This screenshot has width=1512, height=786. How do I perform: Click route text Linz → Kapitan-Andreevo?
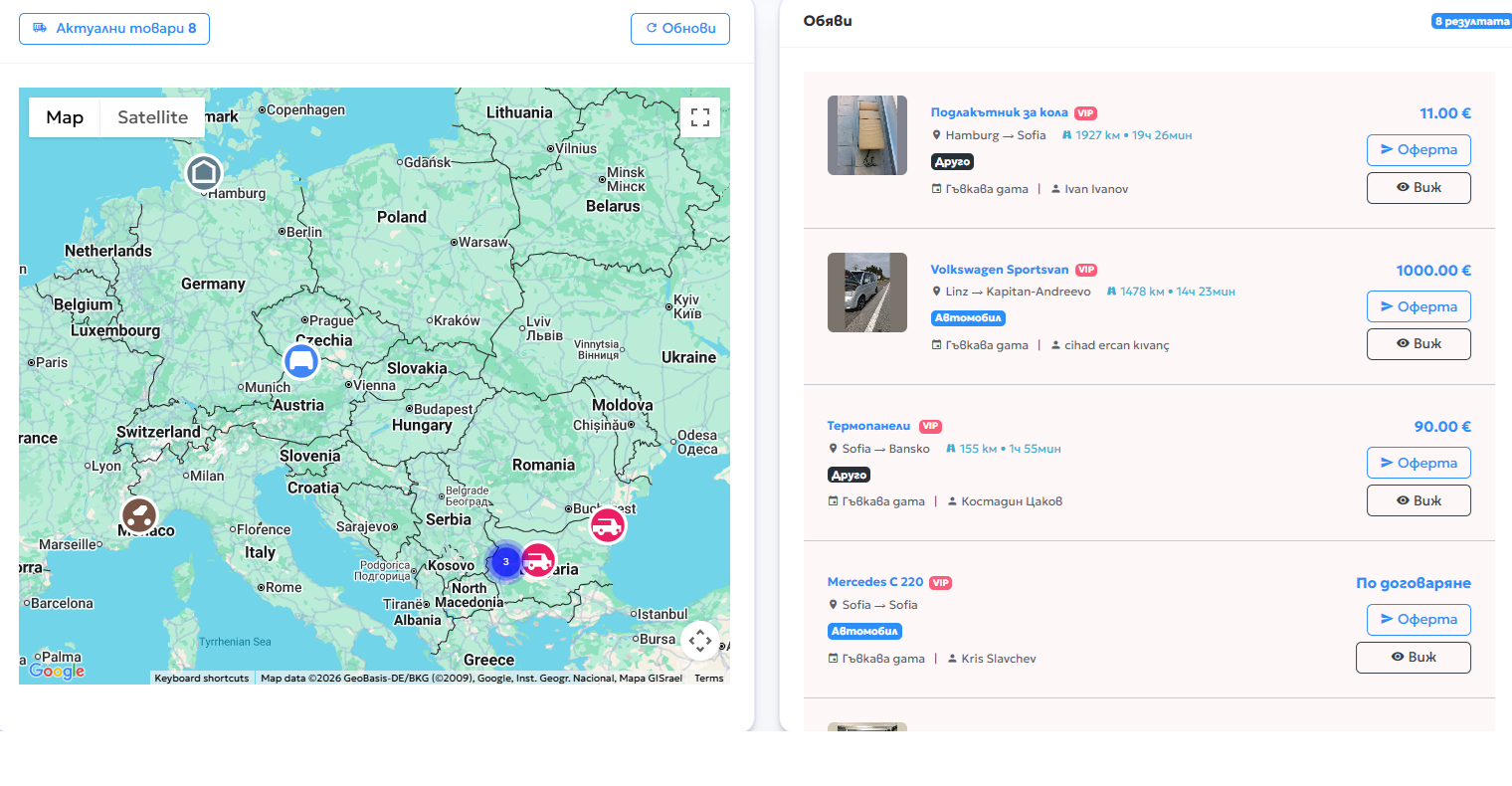point(1018,292)
